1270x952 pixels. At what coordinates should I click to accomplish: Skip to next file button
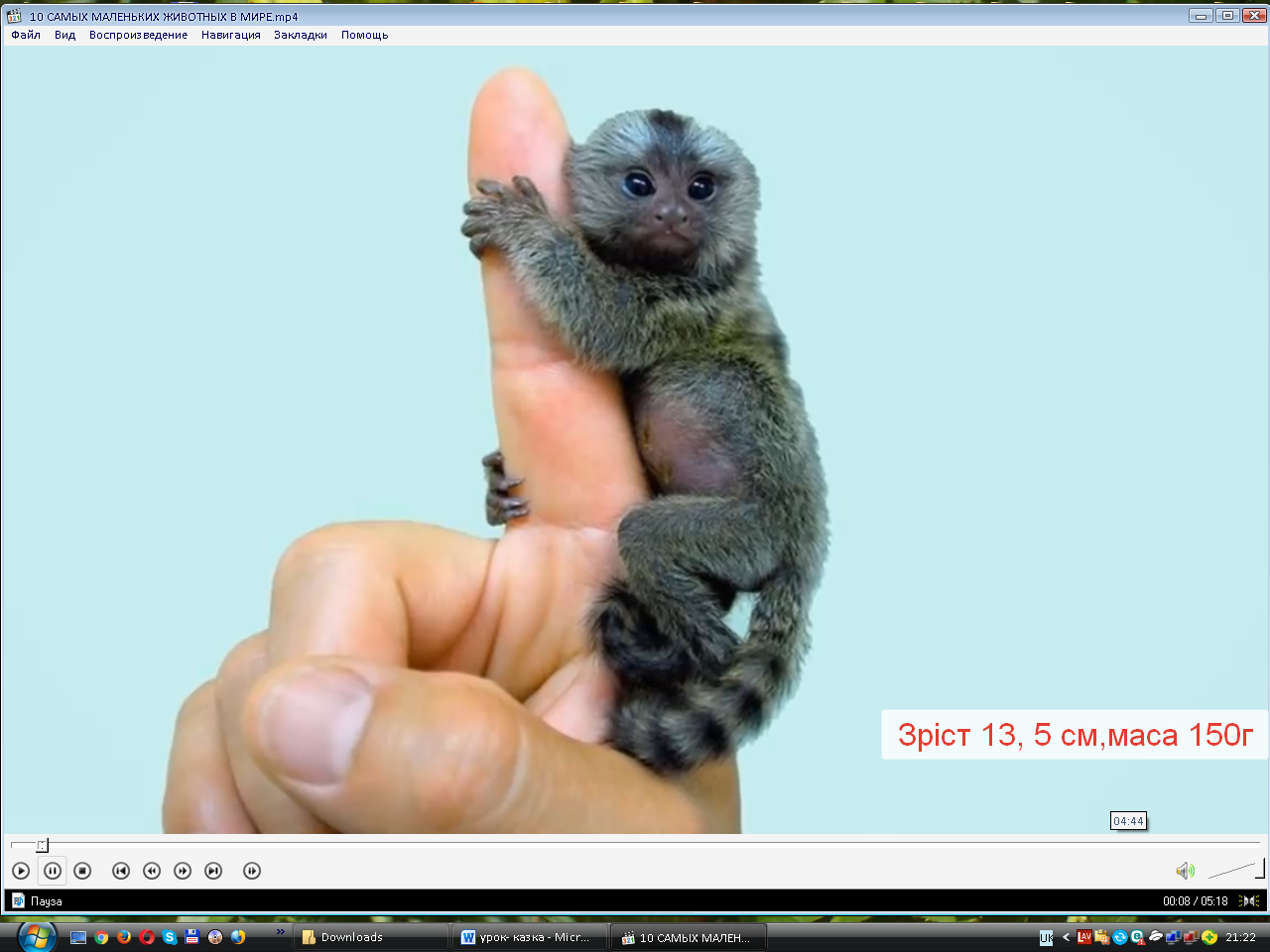[x=213, y=871]
